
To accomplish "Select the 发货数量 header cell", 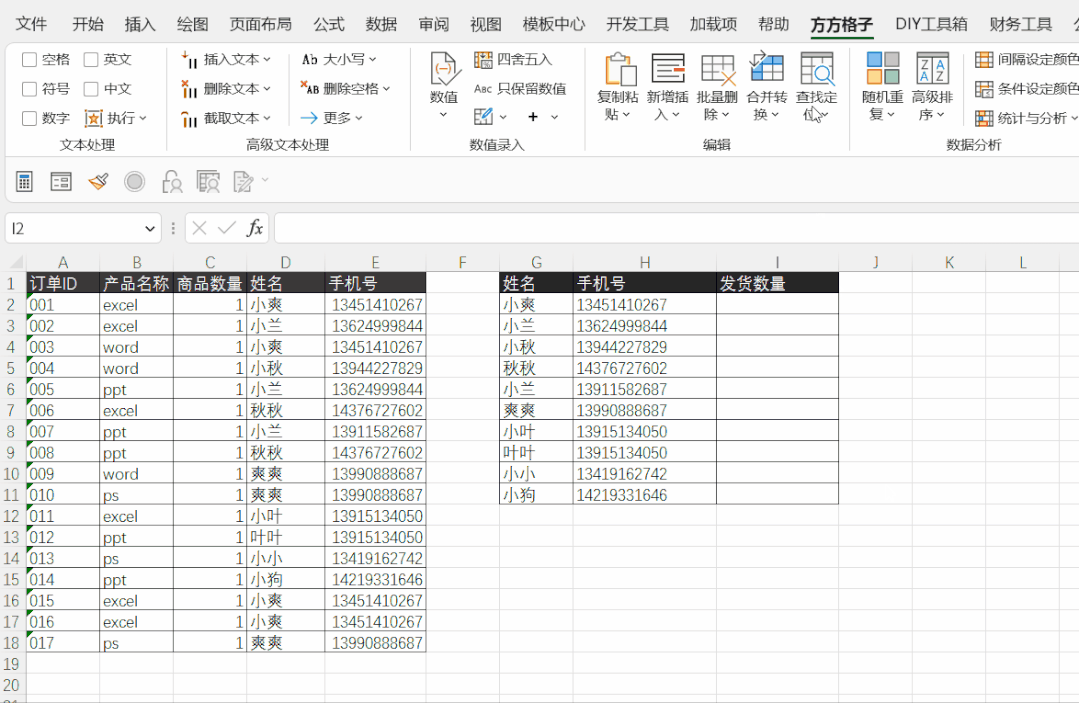I will [777, 284].
